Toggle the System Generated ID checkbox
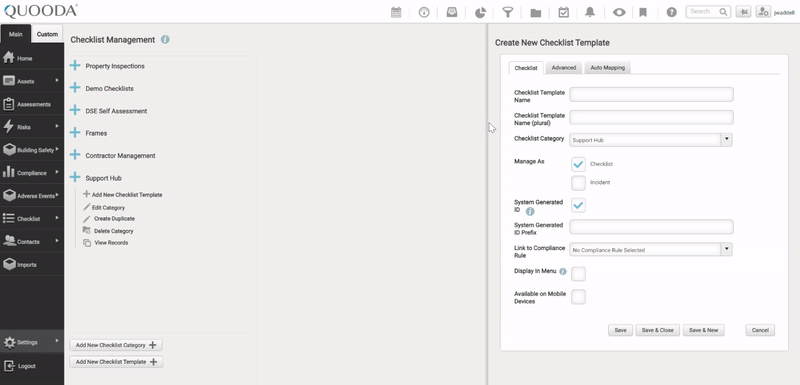 click(x=578, y=206)
